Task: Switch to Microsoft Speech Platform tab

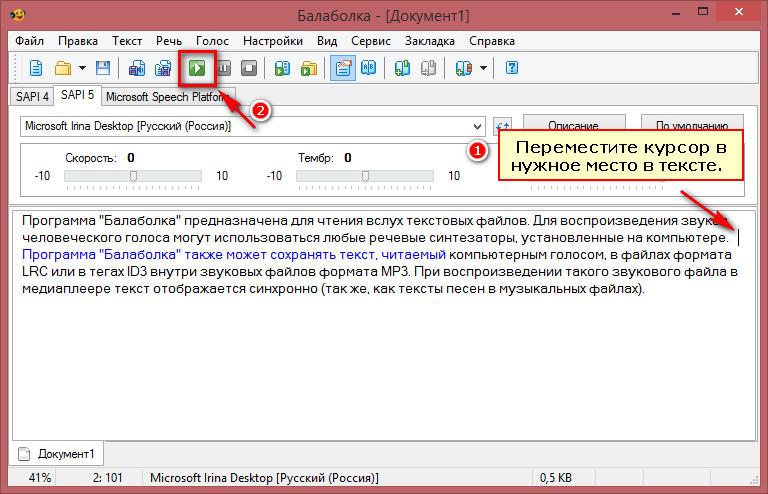Action: coord(166,96)
